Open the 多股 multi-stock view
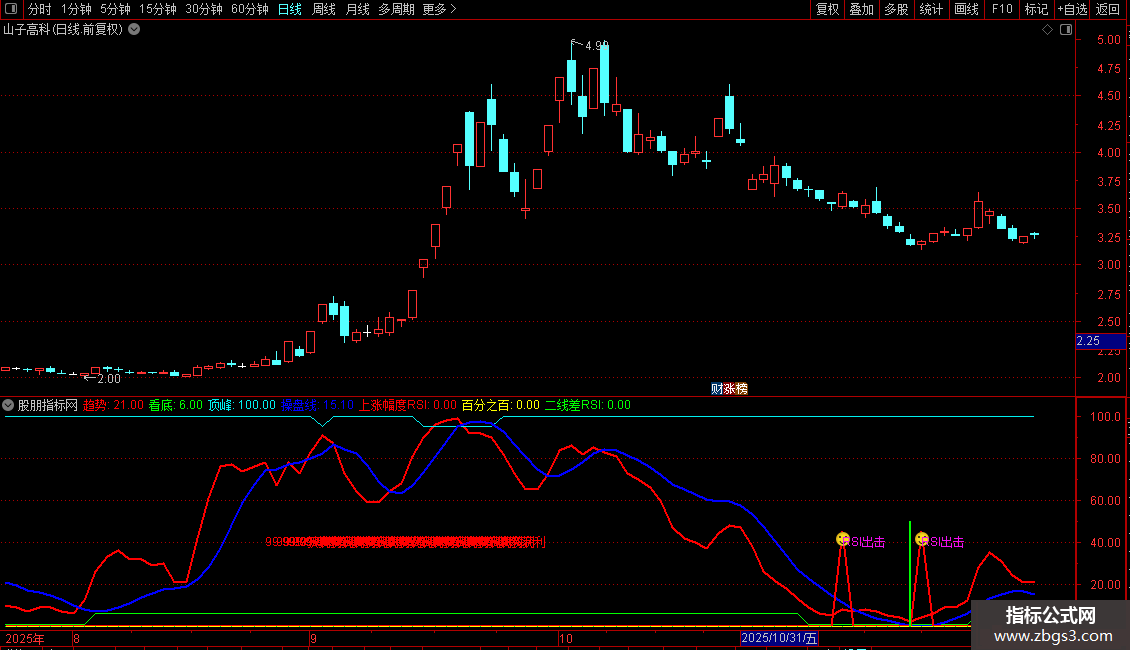Screen dimensions: 1130x650 897,9
